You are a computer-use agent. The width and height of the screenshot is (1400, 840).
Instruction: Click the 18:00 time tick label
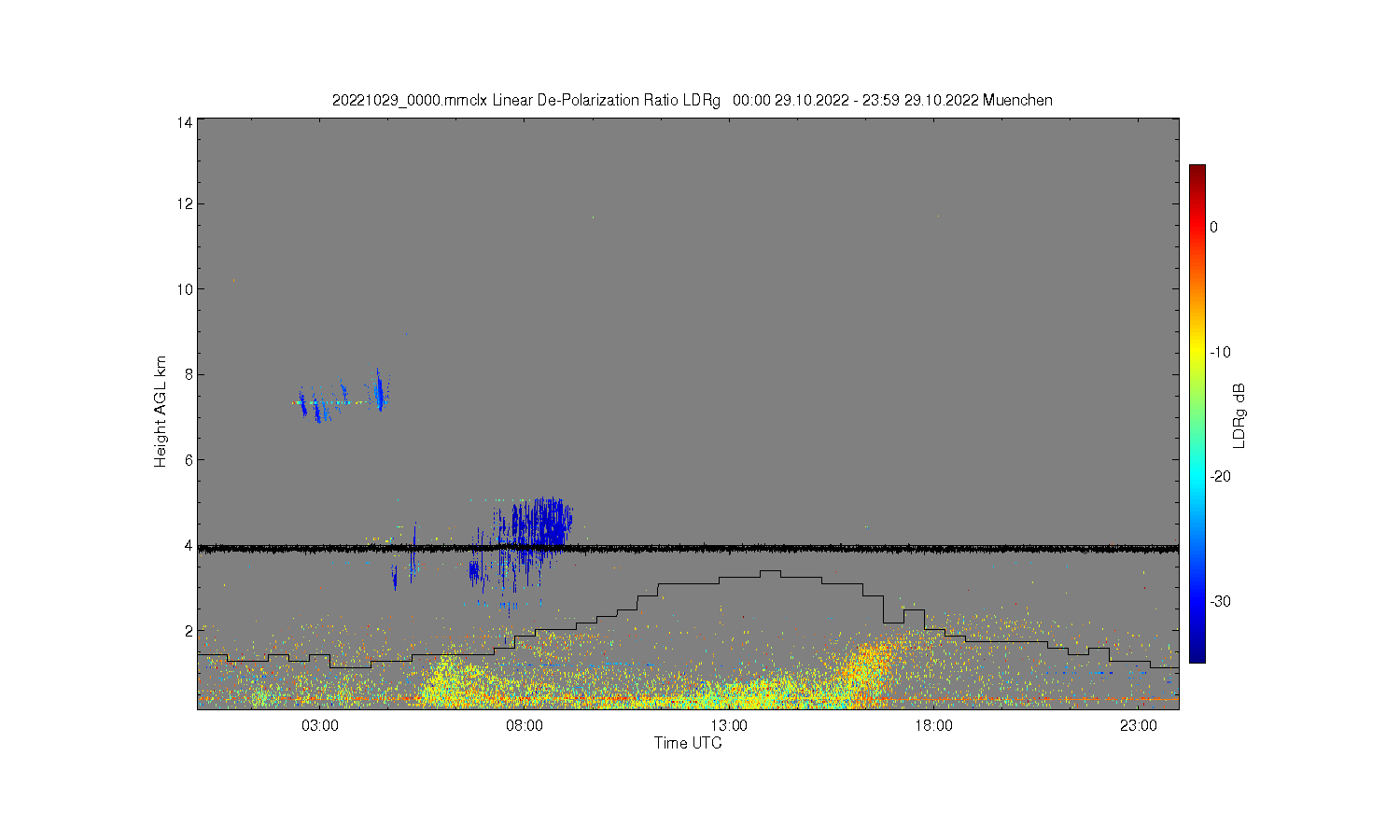point(933,726)
